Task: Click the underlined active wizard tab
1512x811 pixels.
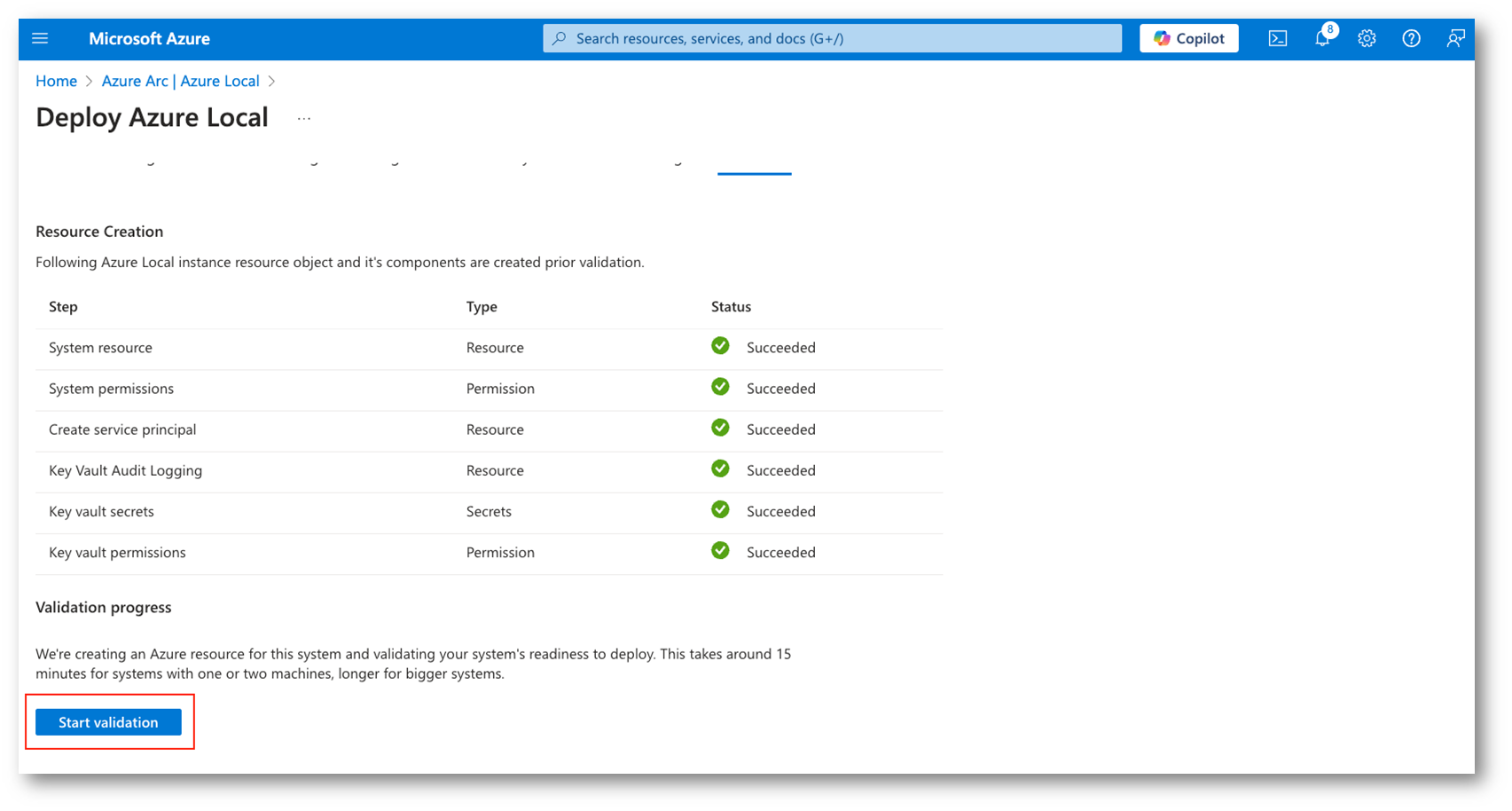Action: (754, 165)
